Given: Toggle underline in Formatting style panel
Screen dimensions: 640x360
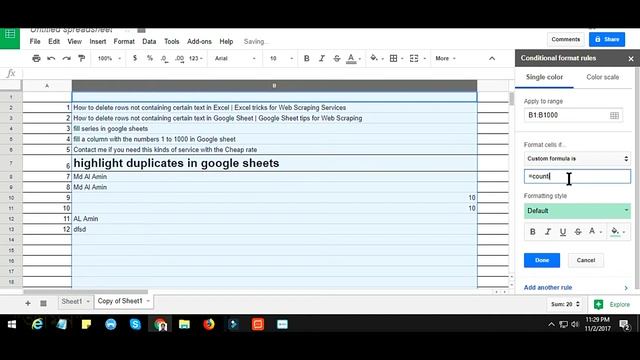Looking at the screenshot, I should pos(563,232).
